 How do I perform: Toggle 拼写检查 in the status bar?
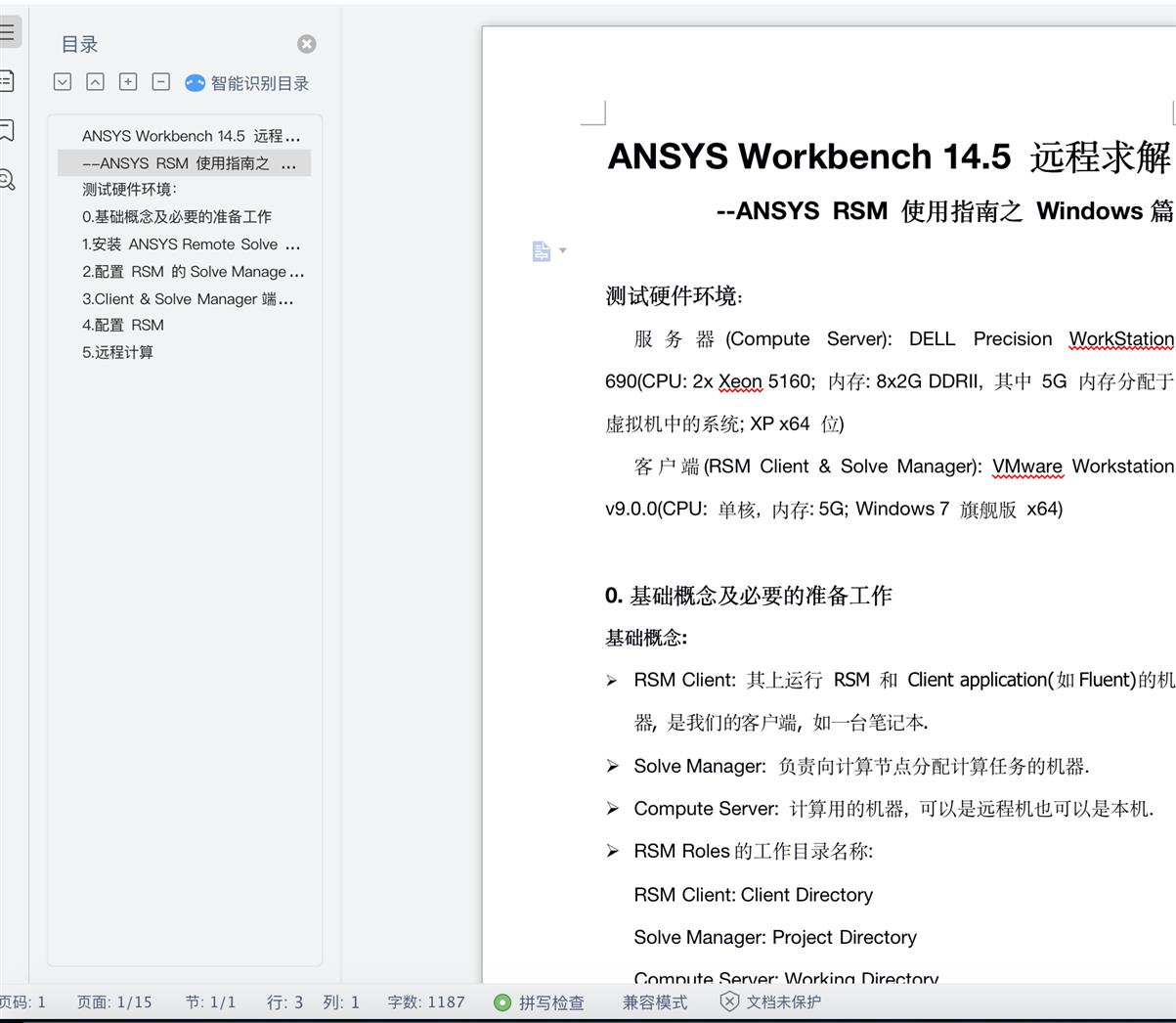click(540, 1002)
